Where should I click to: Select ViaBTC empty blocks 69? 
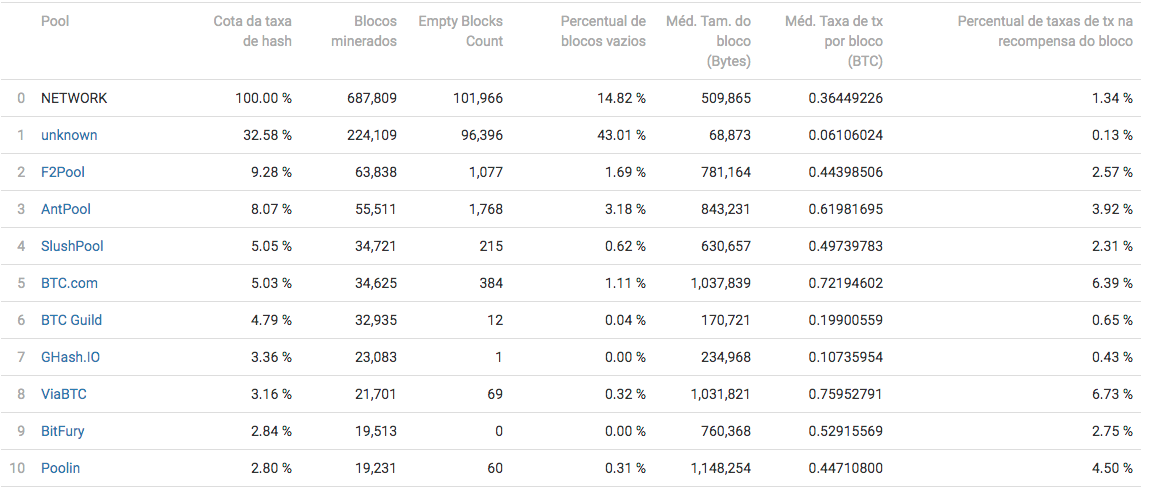[x=495, y=394]
